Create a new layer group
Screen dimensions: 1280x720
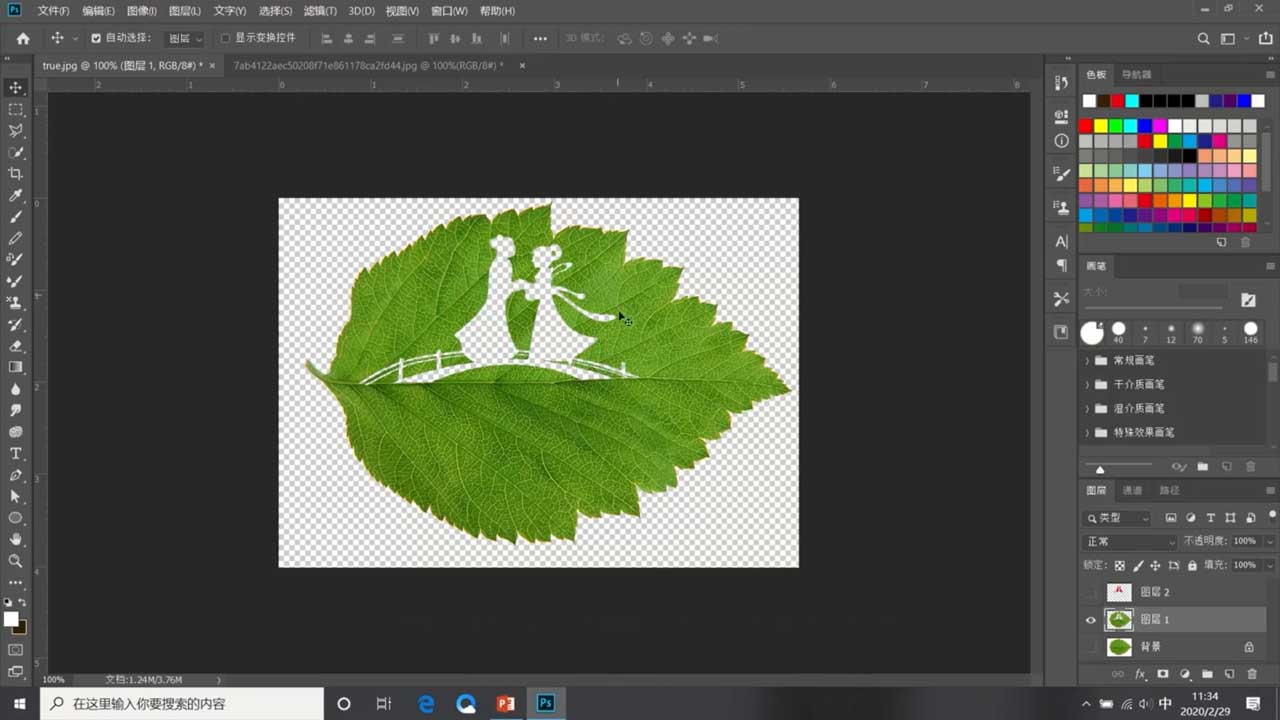point(1207,675)
